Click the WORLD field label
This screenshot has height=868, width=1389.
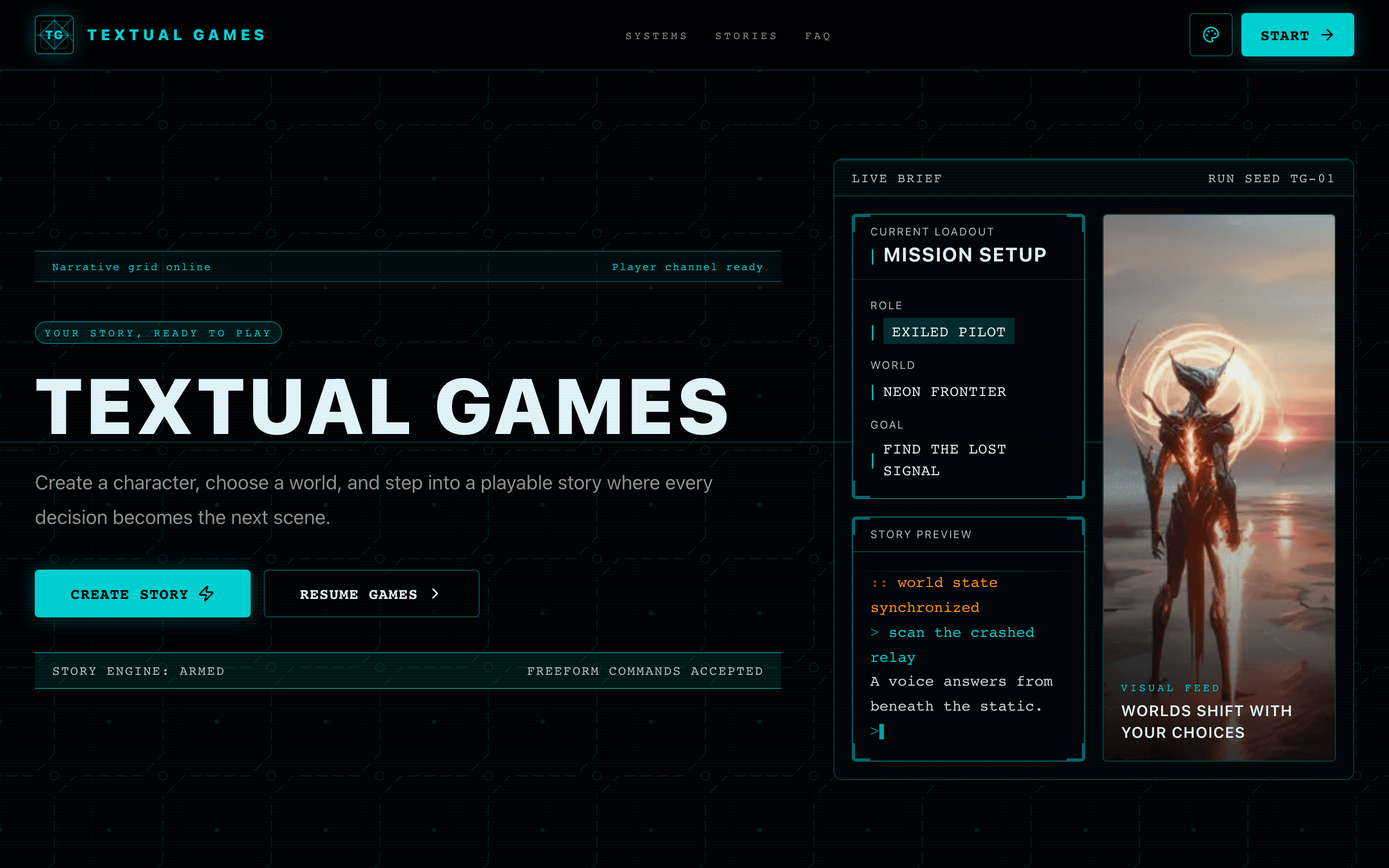[893, 365]
